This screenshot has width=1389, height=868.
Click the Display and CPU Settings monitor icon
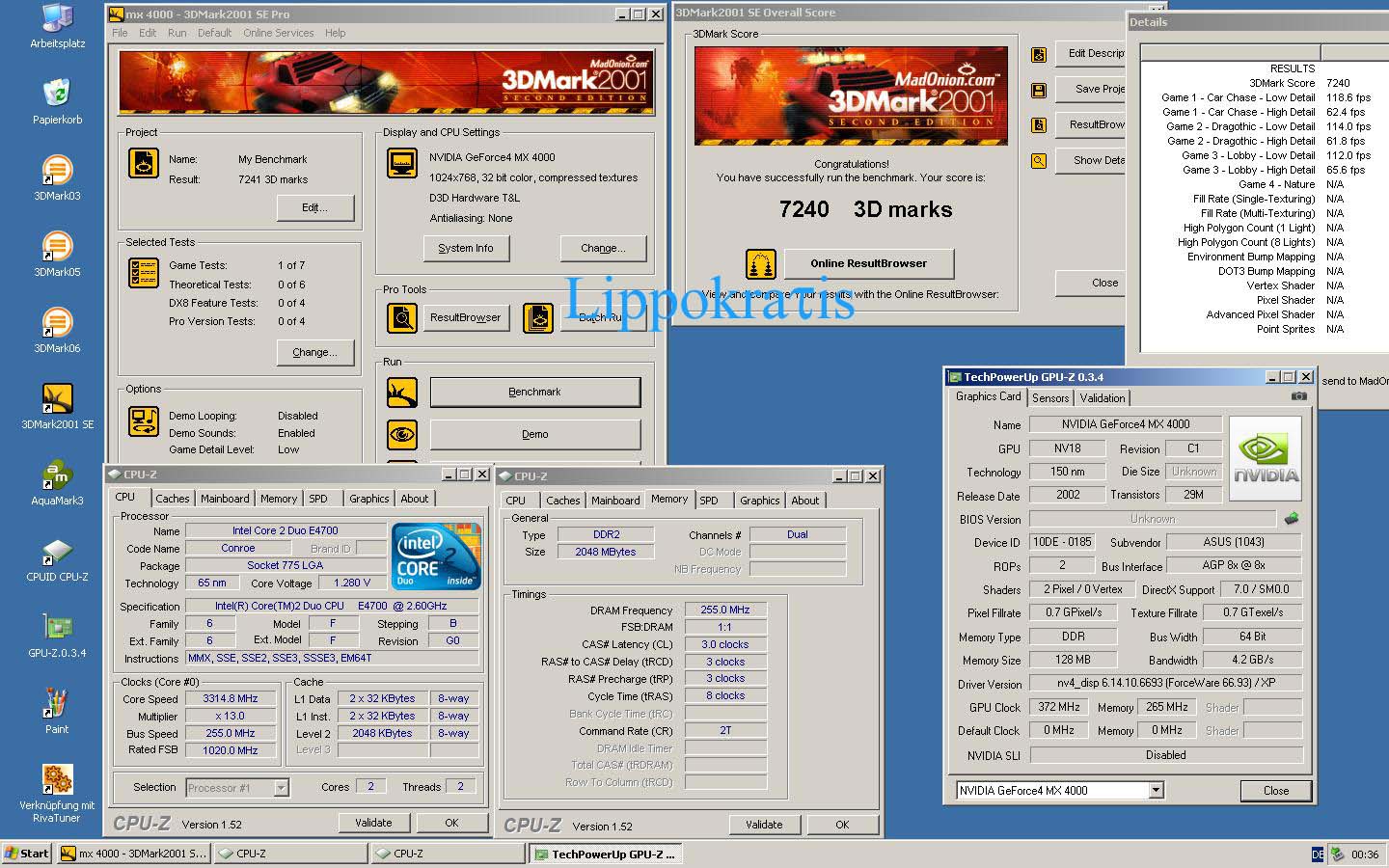[402, 162]
